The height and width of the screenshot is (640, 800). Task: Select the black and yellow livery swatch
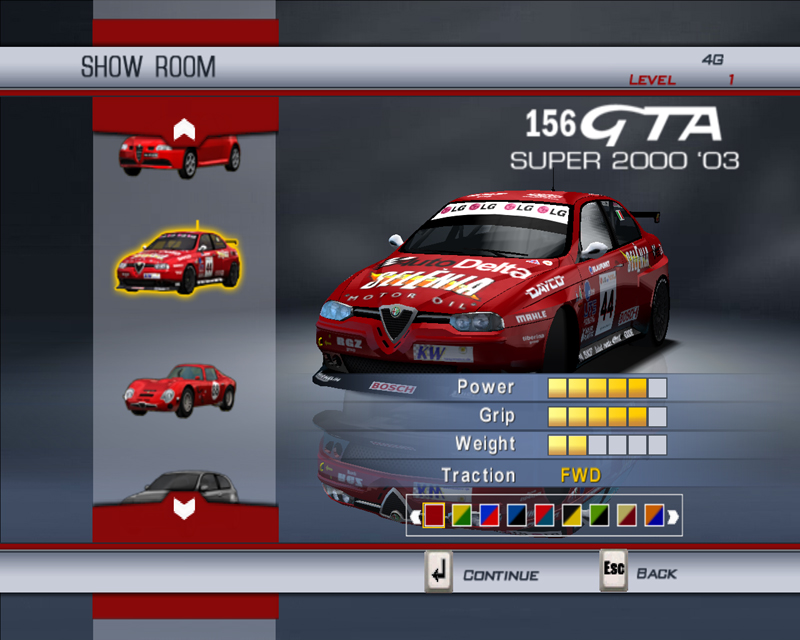point(572,515)
